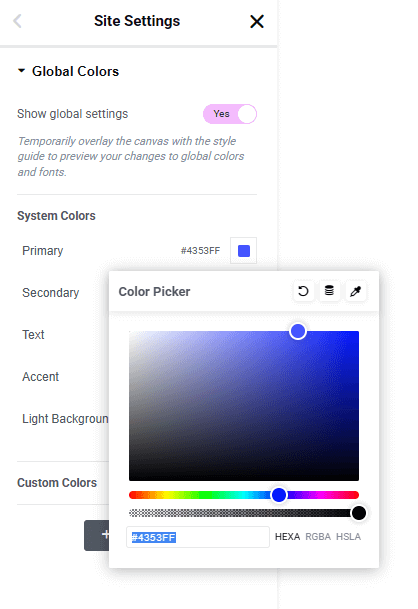Screen dimensions: 418x609
Task: Select the Text system color row
Action: point(33,334)
